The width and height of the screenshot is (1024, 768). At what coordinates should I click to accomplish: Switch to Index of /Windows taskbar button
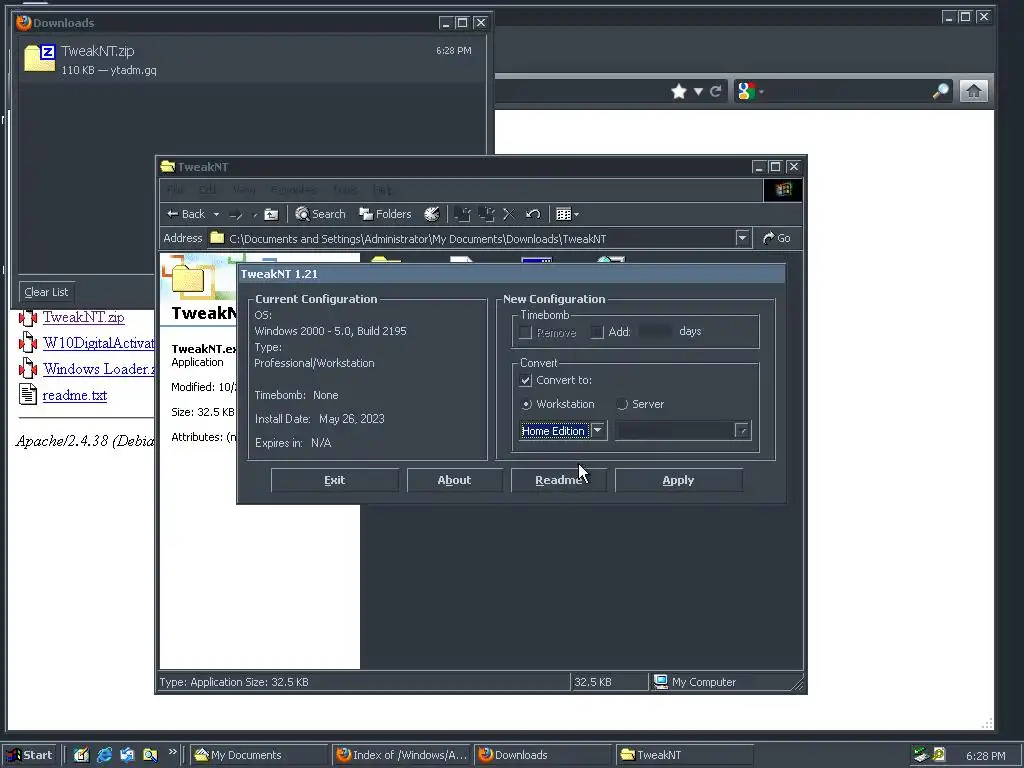pos(401,755)
